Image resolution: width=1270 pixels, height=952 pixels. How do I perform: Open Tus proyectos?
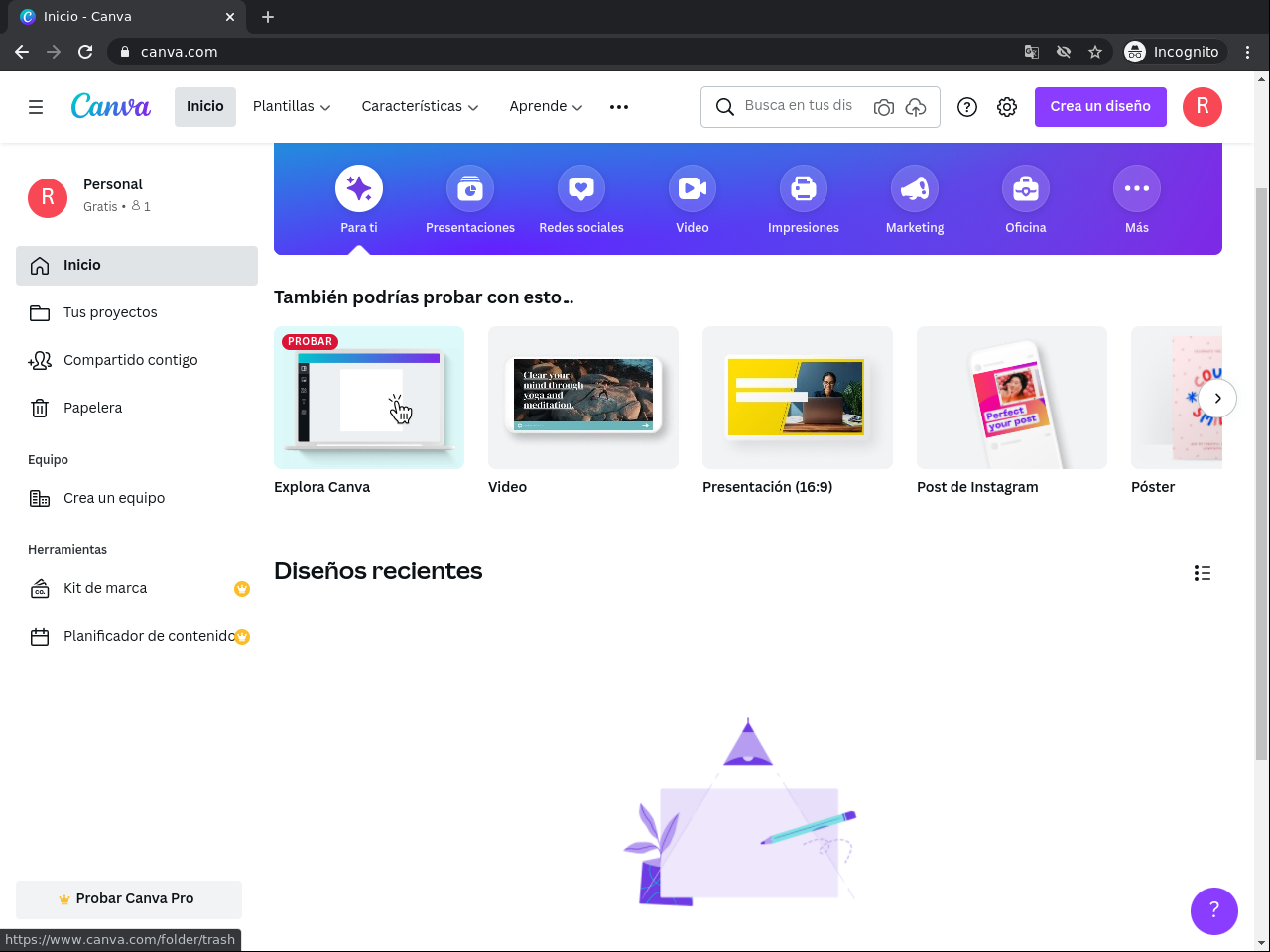[x=137, y=313]
